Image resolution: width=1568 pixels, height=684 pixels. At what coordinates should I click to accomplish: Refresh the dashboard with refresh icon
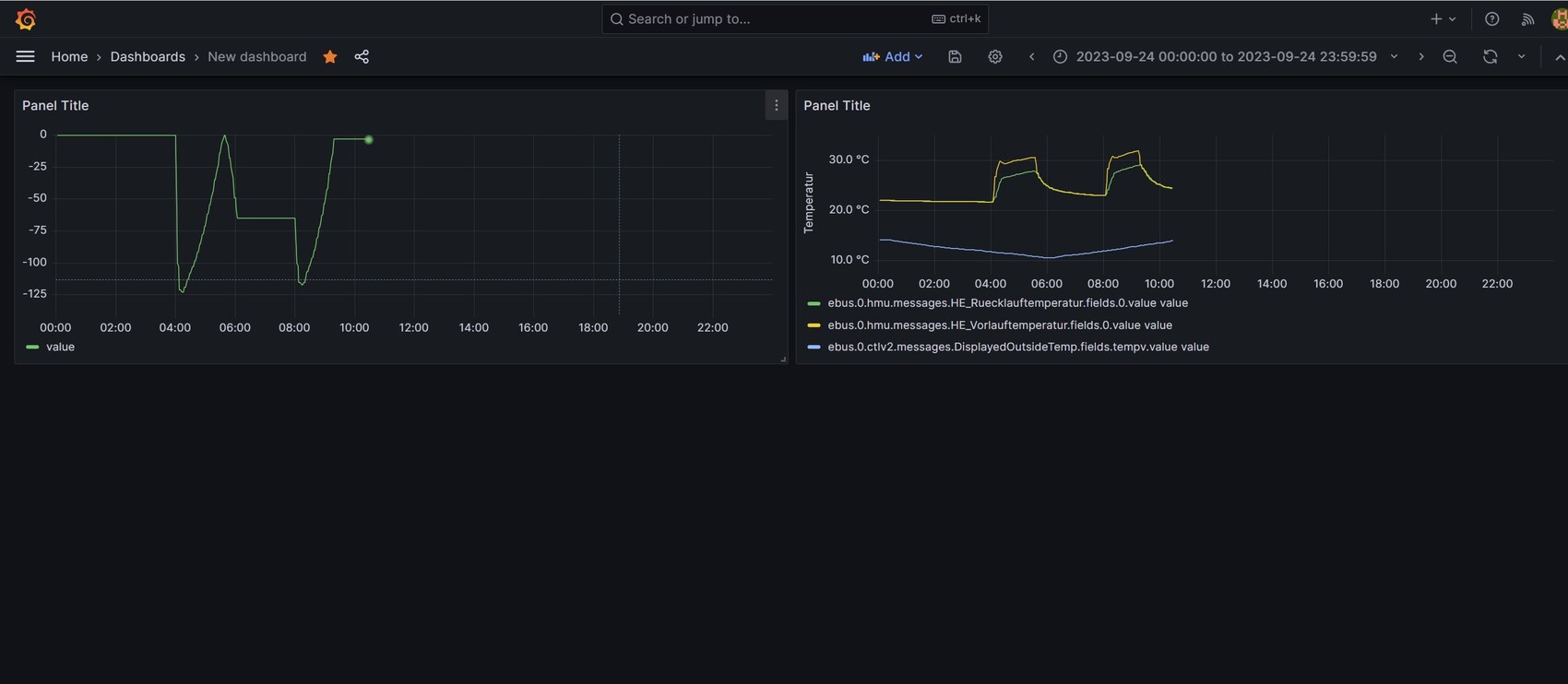point(1490,56)
